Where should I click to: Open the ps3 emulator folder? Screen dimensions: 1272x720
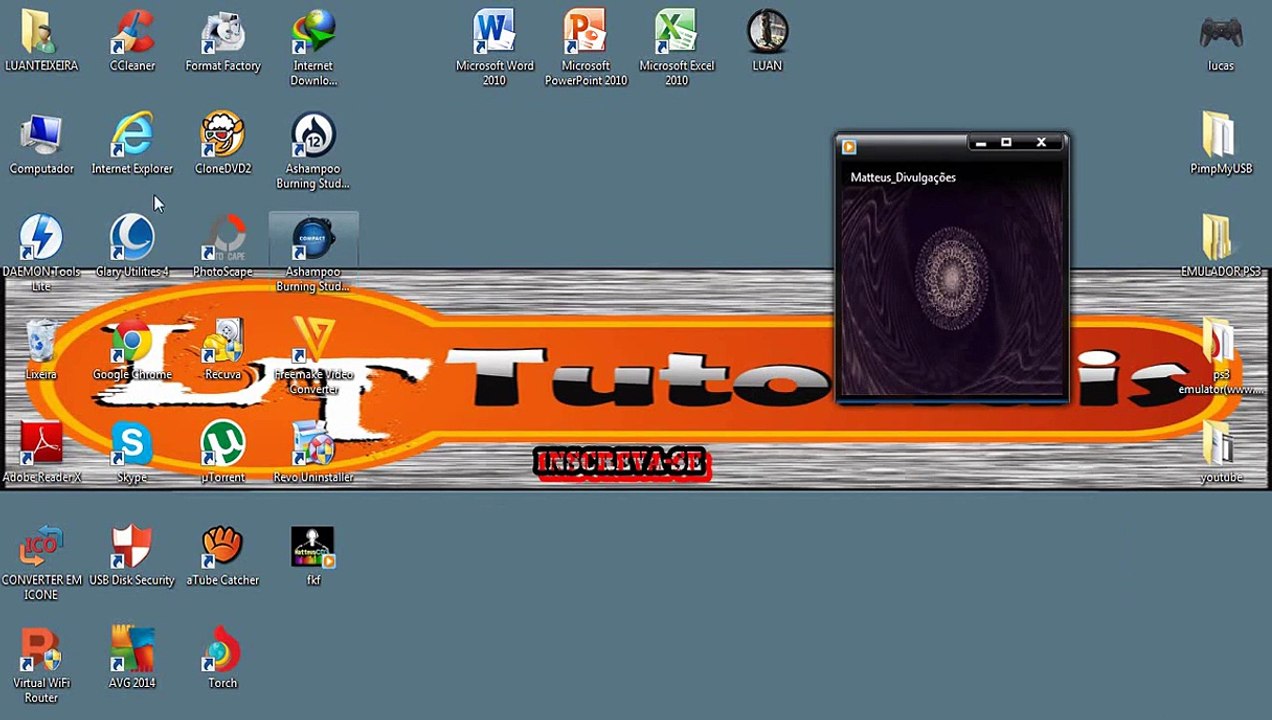tap(1221, 356)
